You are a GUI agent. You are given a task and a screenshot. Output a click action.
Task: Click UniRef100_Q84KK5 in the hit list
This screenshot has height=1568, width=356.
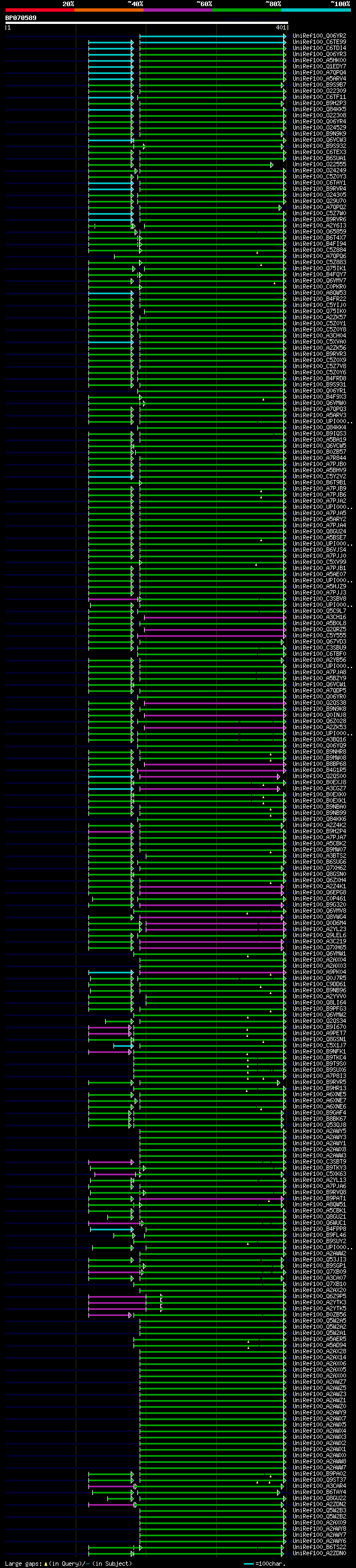[x=319, y=109]
